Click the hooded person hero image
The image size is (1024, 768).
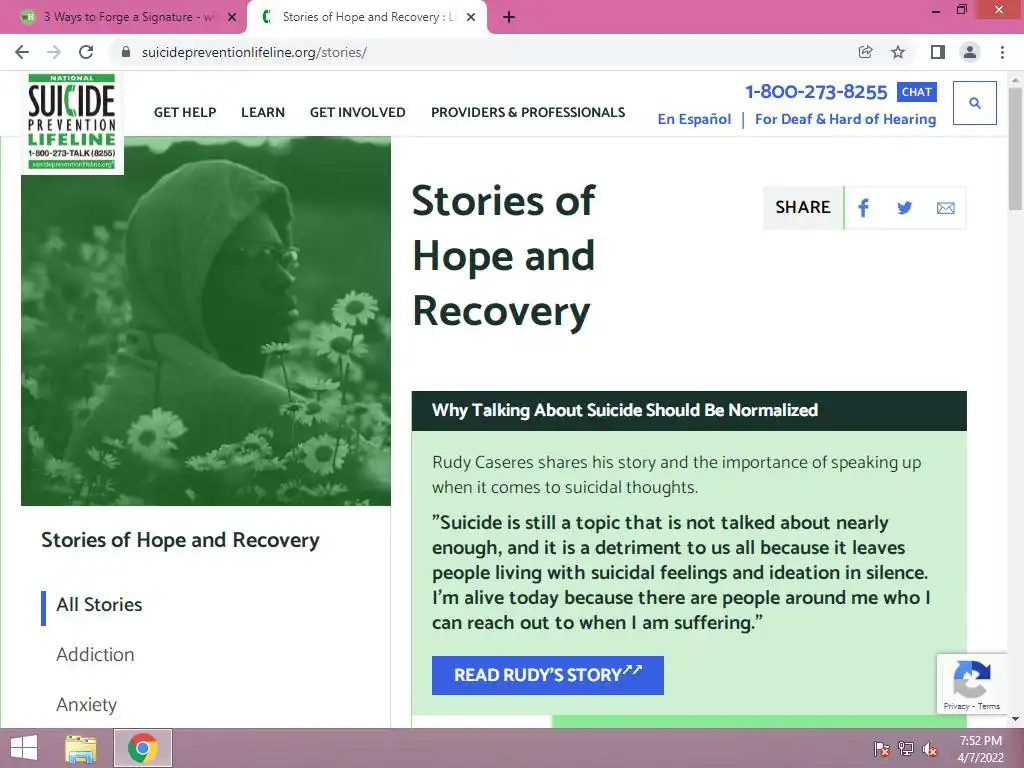click(x=206, y=321)
